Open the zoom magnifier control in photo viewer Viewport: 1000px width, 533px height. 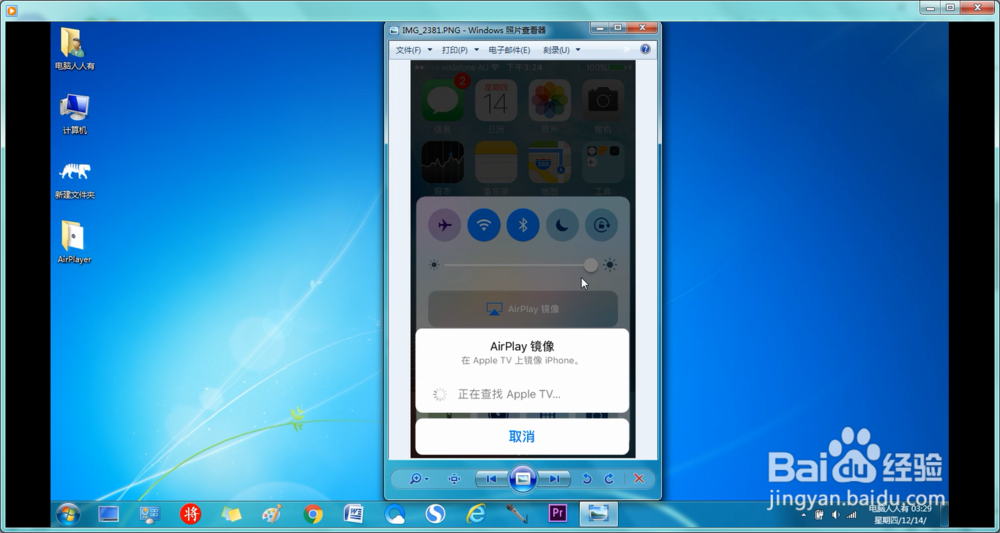coord(419,479)
